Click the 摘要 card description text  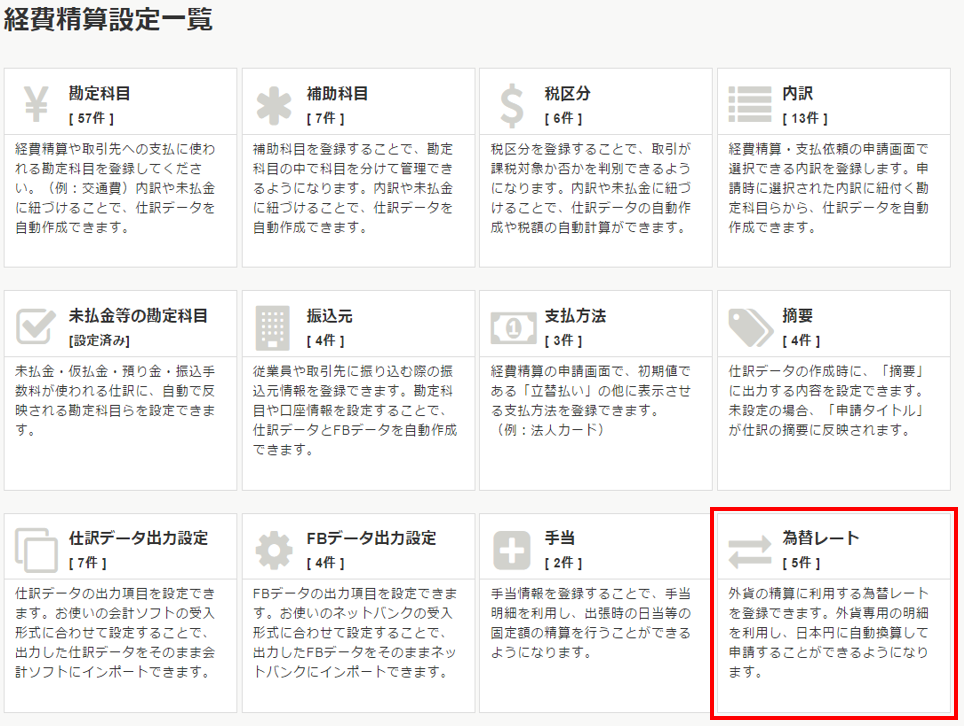(832, 400)
